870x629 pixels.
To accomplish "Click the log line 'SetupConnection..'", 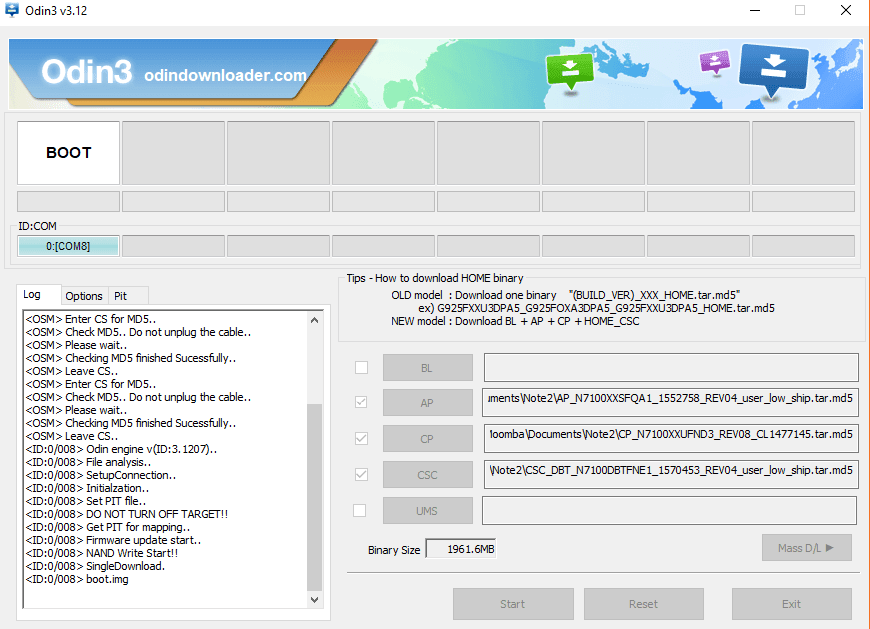I will pos(100,475).
